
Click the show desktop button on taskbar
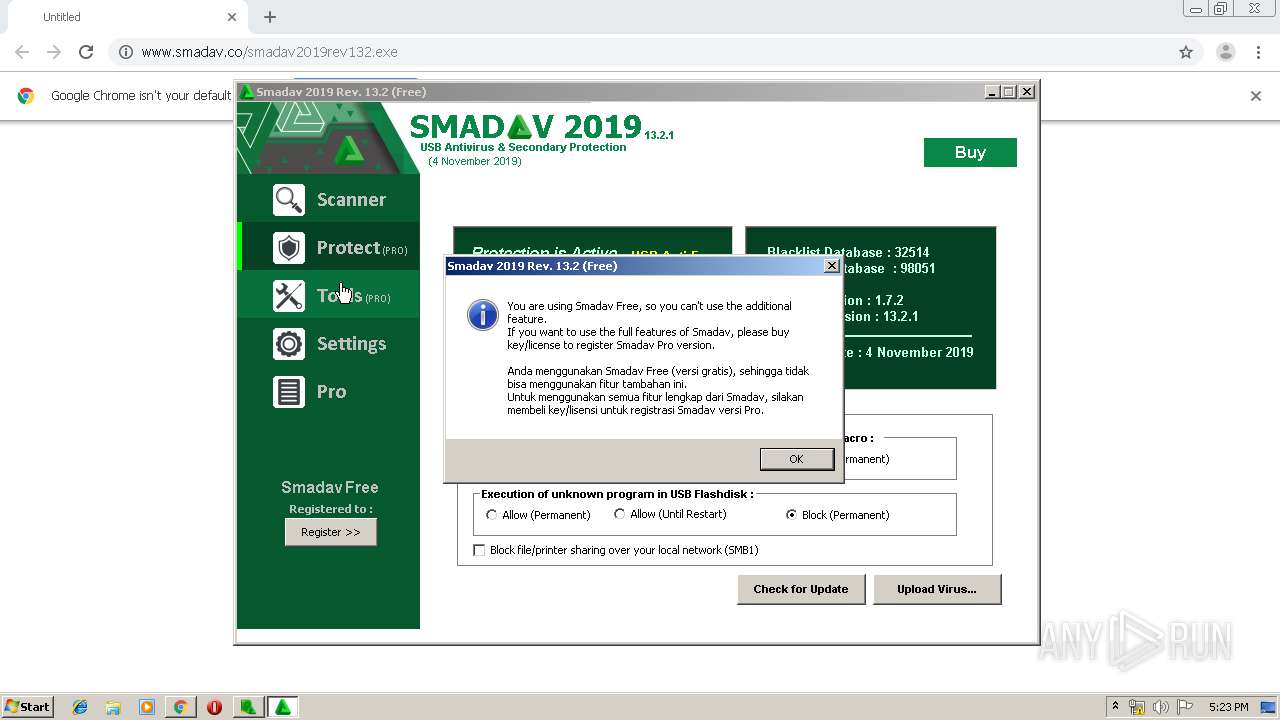1269,707
